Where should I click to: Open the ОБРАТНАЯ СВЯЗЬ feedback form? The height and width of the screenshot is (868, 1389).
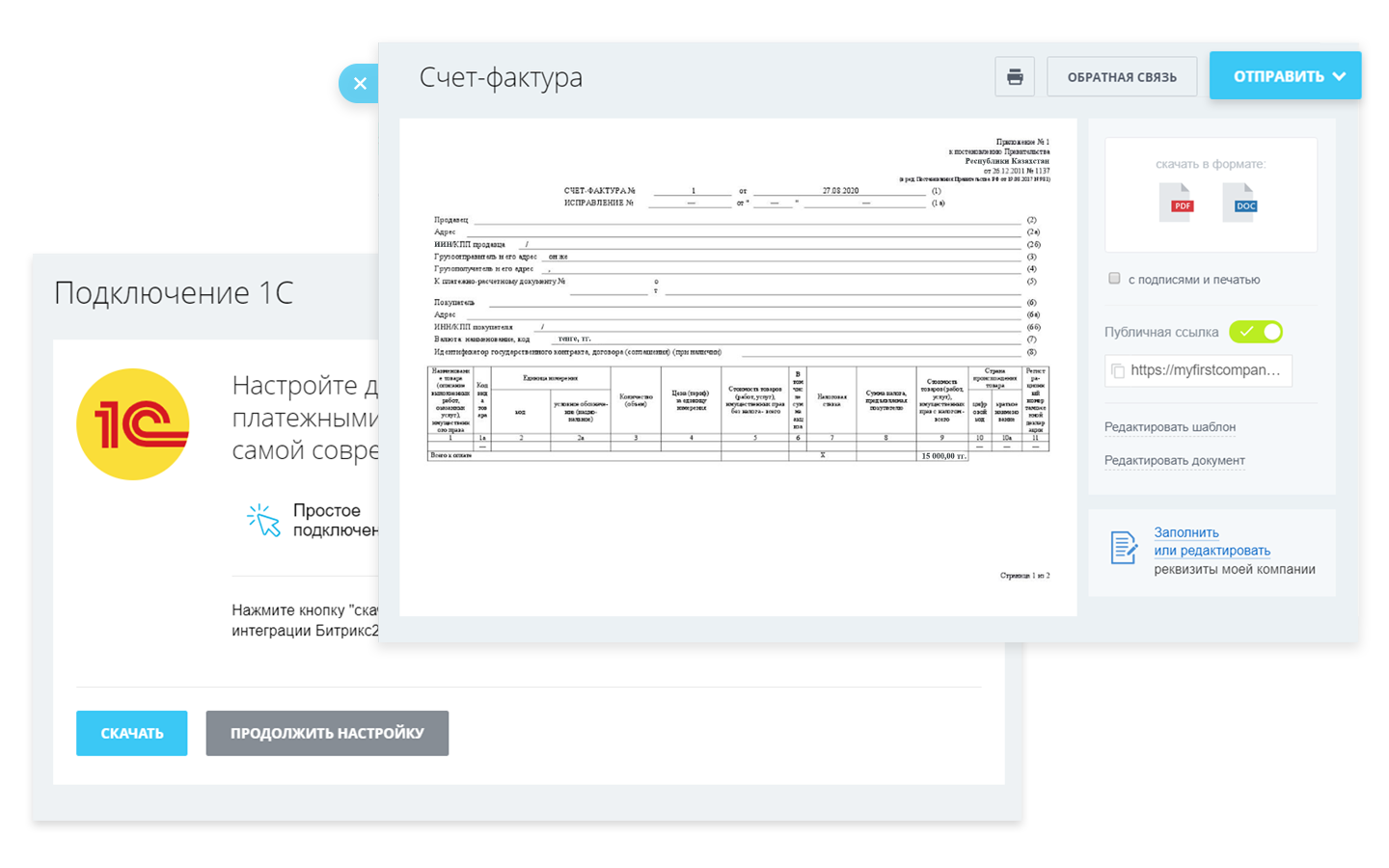[x=1121, y=77]
